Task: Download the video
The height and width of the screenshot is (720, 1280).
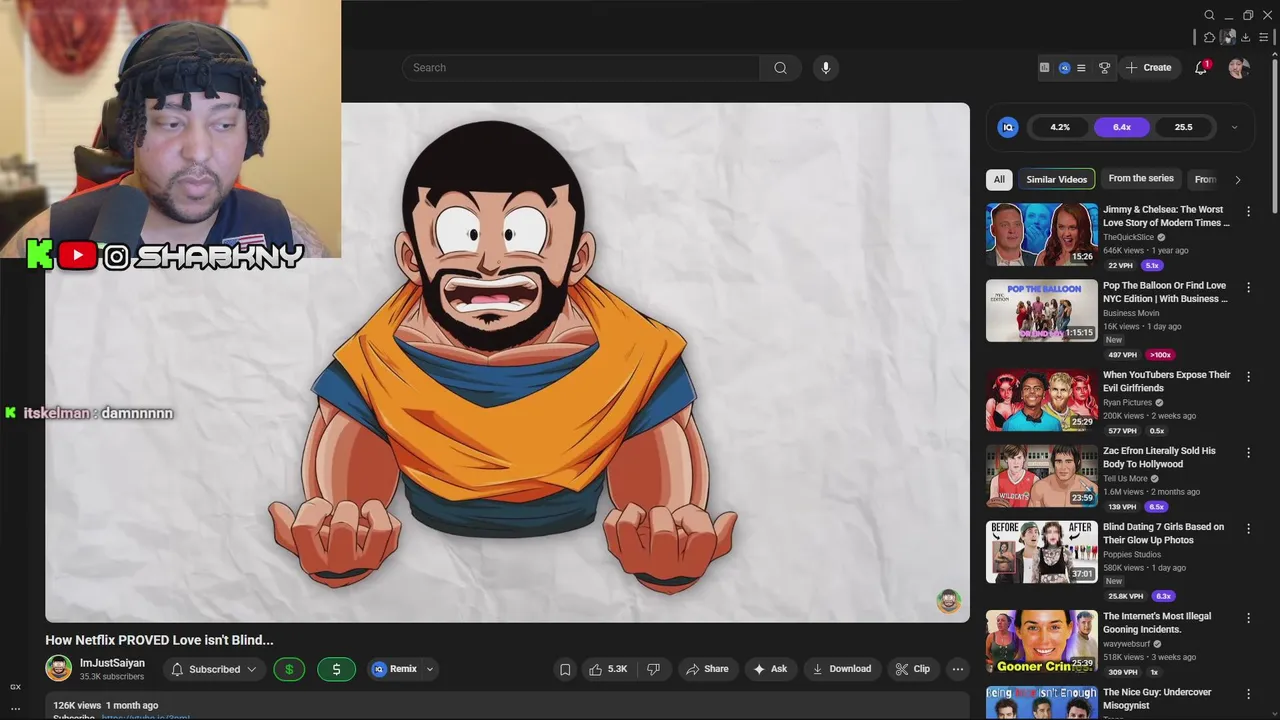Action: coord(841,669)
